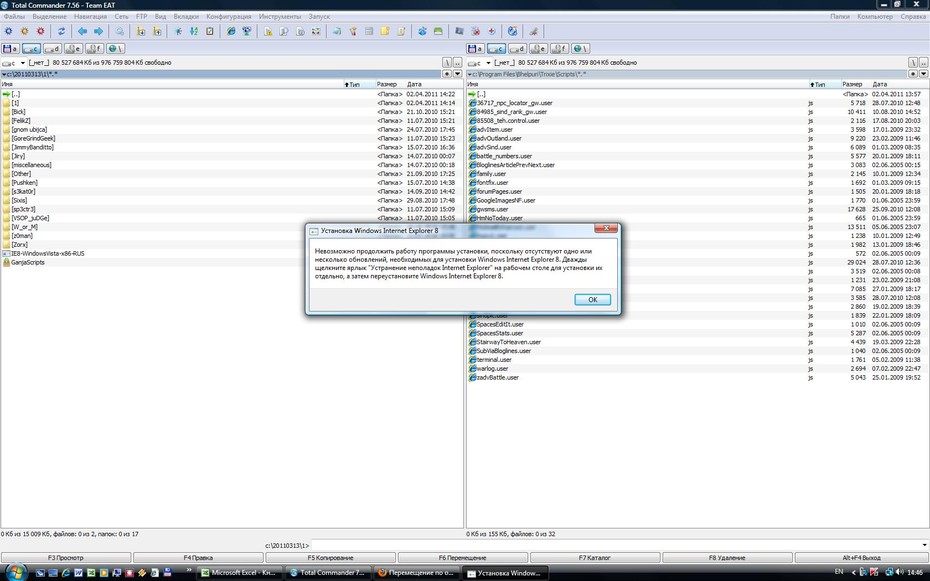Image resolution: width=930 pixels, height=581 pixels.
Task: Click the GanjaScripts file icon in left panel
Action: [6, 262]
